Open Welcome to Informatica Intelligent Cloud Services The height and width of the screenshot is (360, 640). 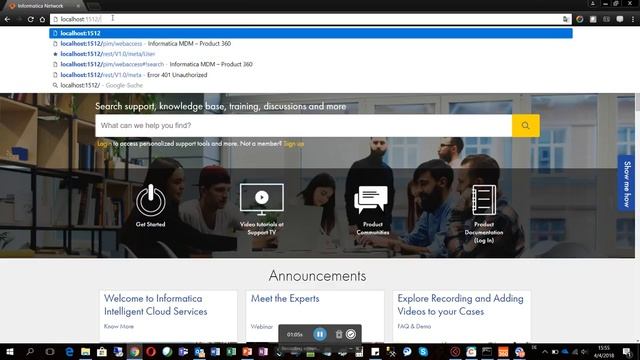point(156,304)
